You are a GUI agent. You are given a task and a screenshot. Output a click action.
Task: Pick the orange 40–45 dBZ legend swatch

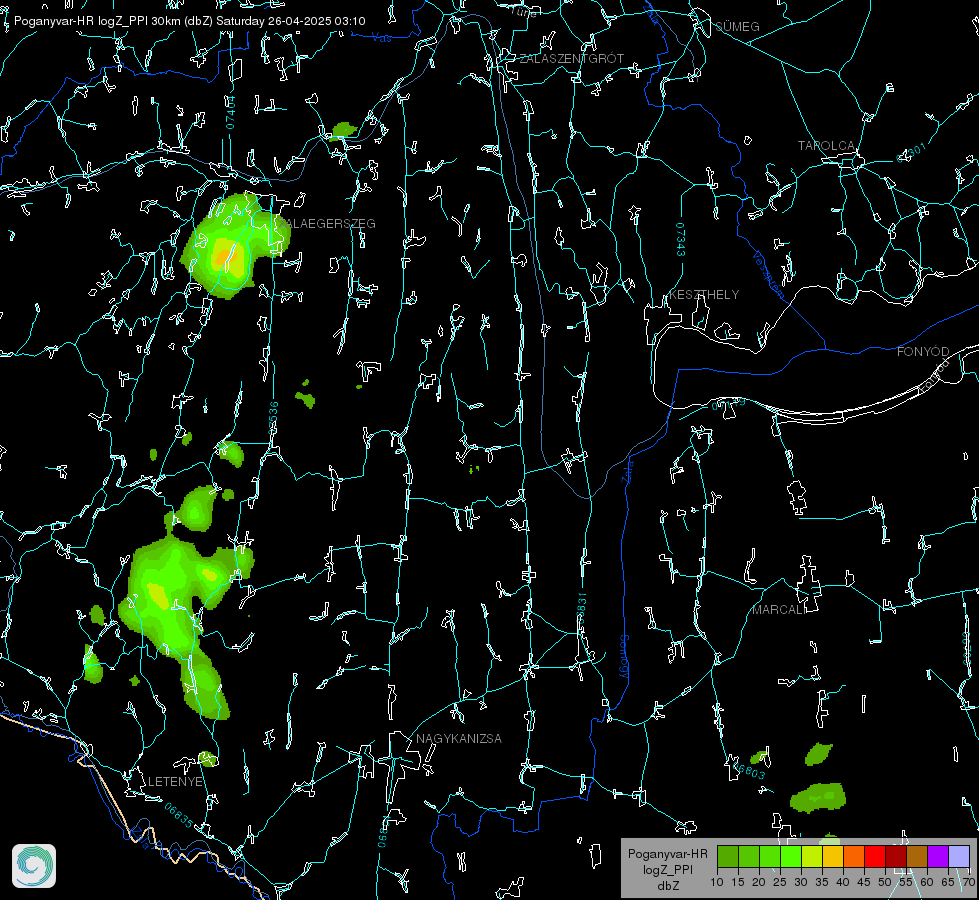click(854, 856)
